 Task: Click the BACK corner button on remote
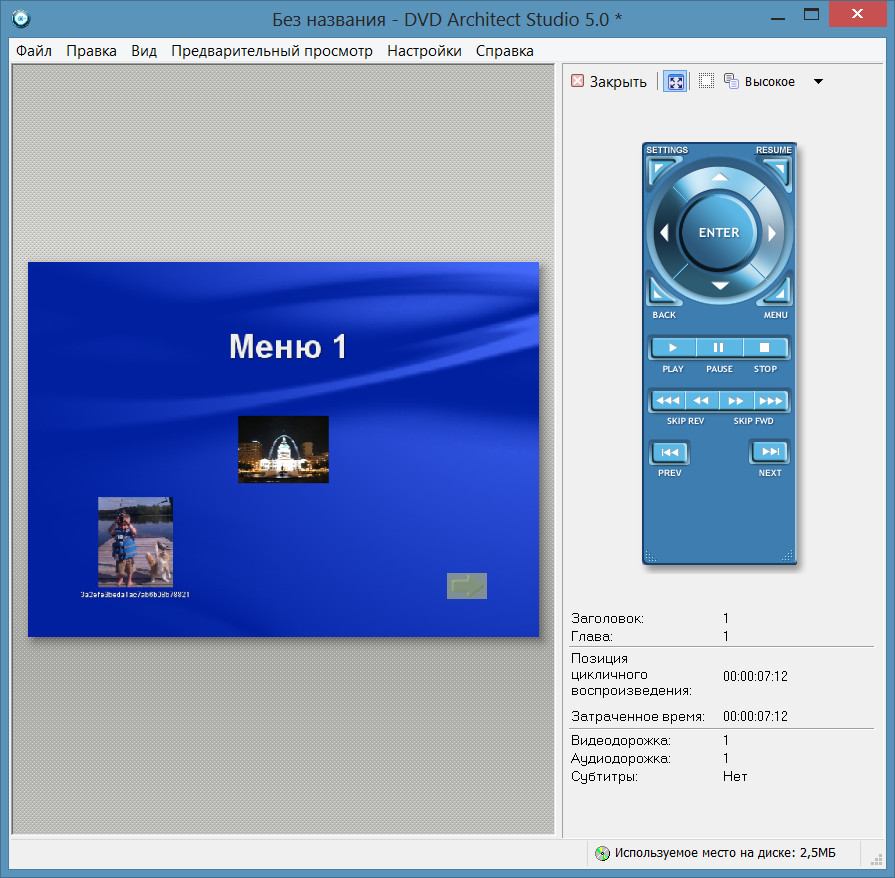(661, 292)
